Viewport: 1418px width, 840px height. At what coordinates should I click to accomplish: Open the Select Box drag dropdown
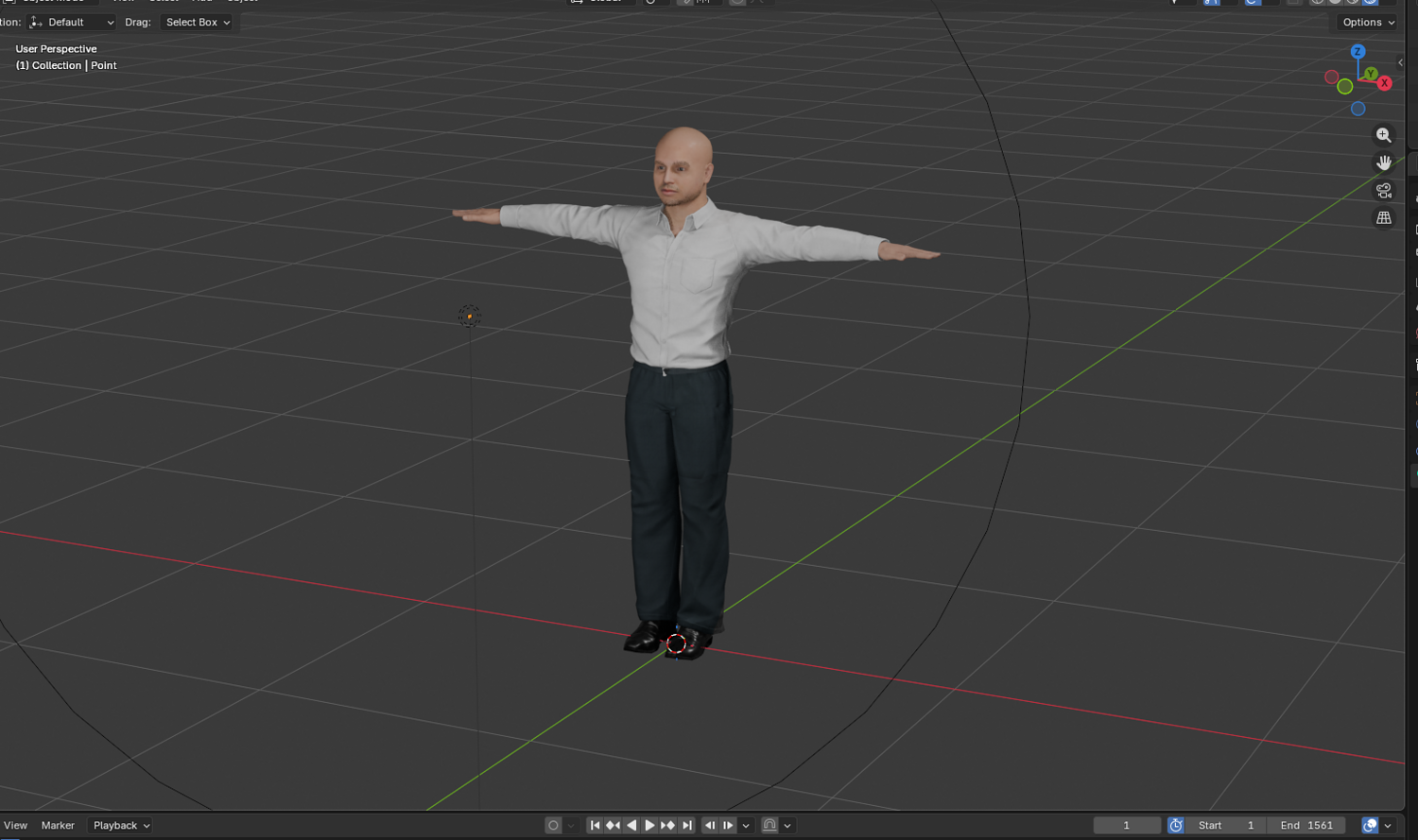tap(198, 22)
